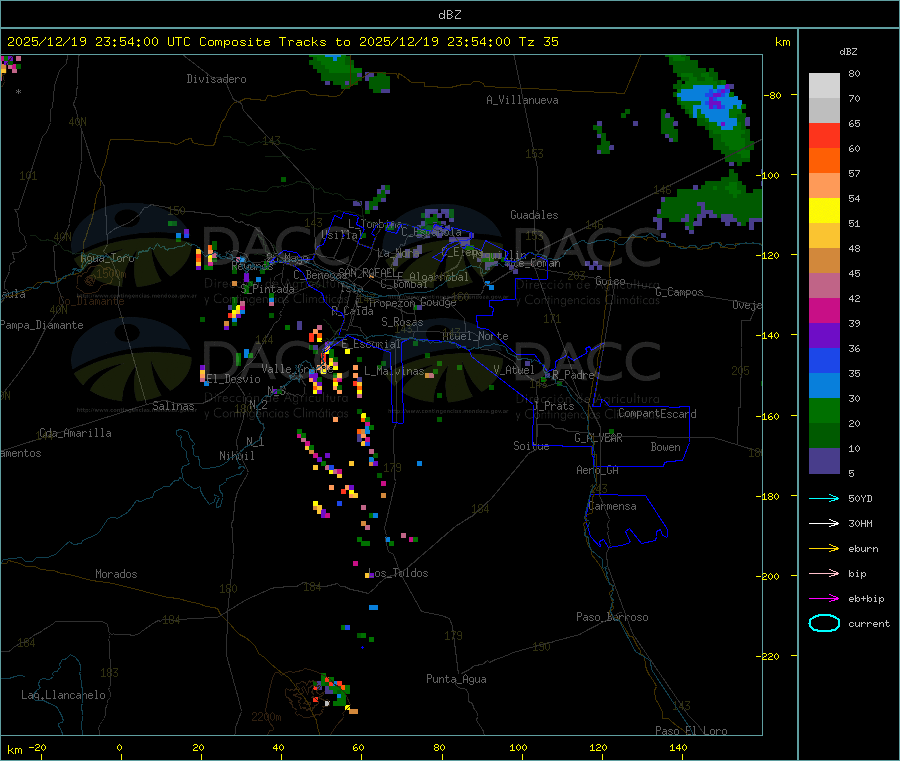This screenshot has width=900, height=761.
Task: Click the 'CompantEscard' map label
Action: [657, 413]
